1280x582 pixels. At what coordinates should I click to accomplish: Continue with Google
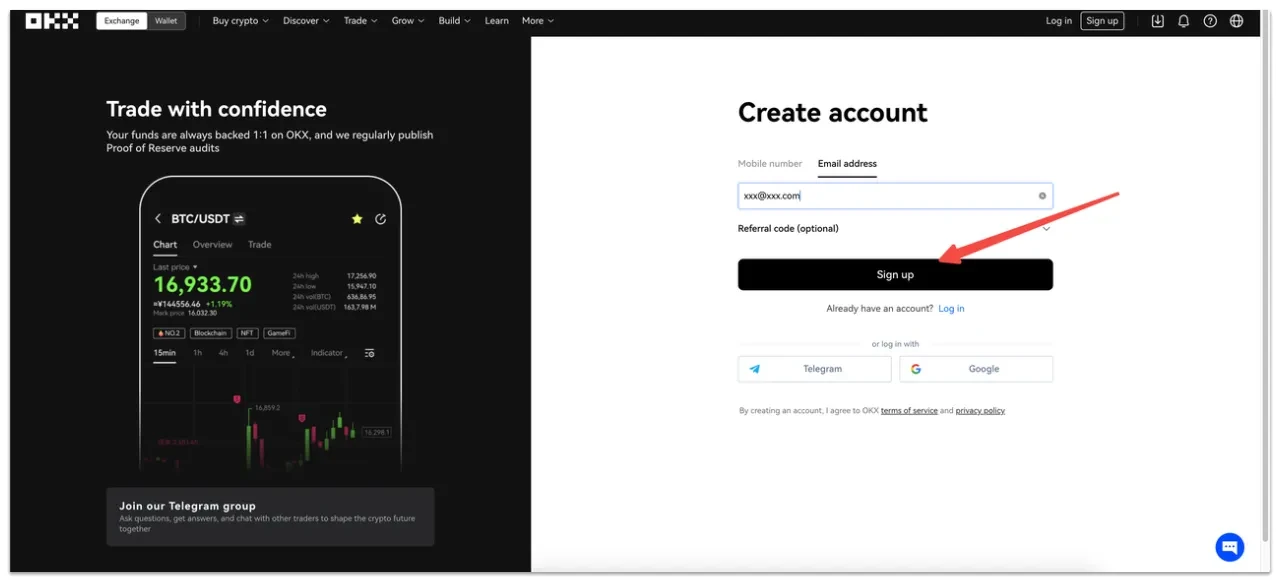[976, 369]
